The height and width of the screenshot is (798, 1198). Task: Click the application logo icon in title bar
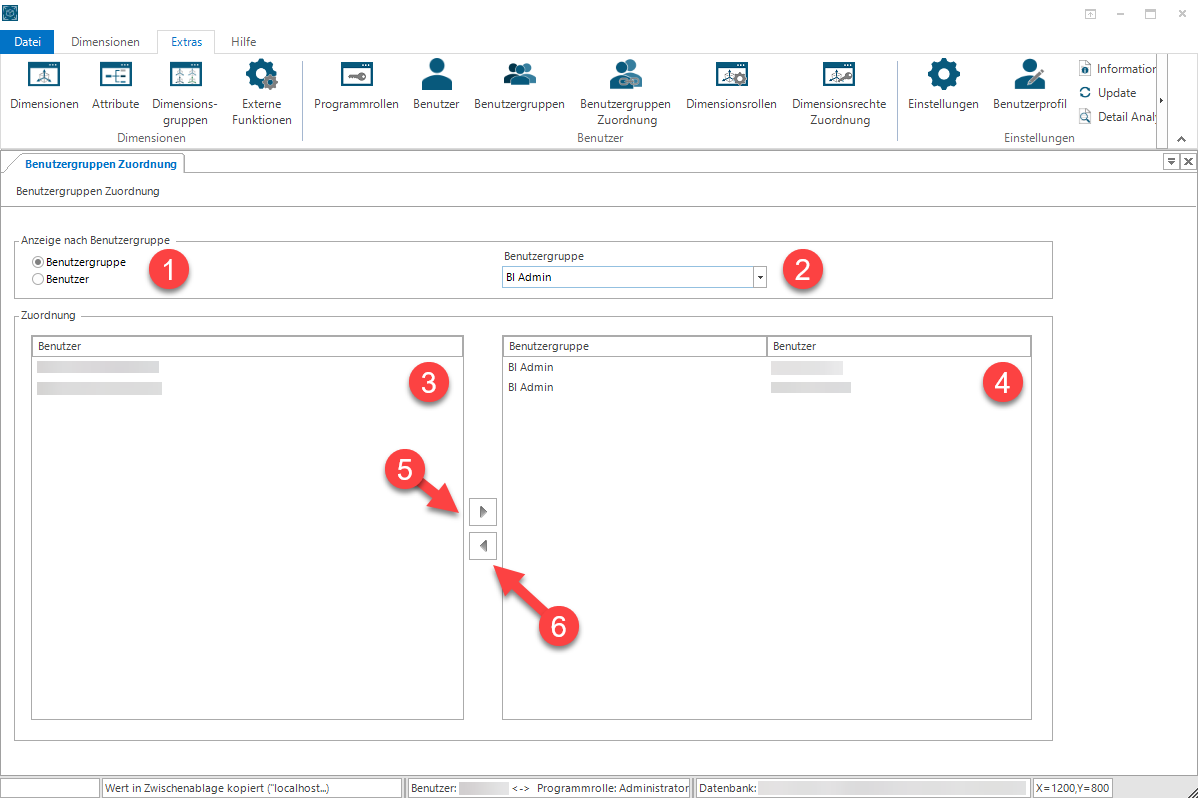pyautogui.click(x=10, y=12)
